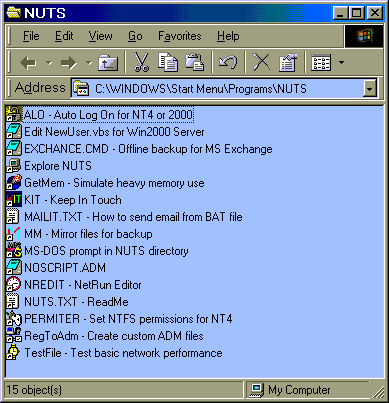The image size is (389, 403).
Task: Click the Address path text field
Action: [x=217, y=89]
